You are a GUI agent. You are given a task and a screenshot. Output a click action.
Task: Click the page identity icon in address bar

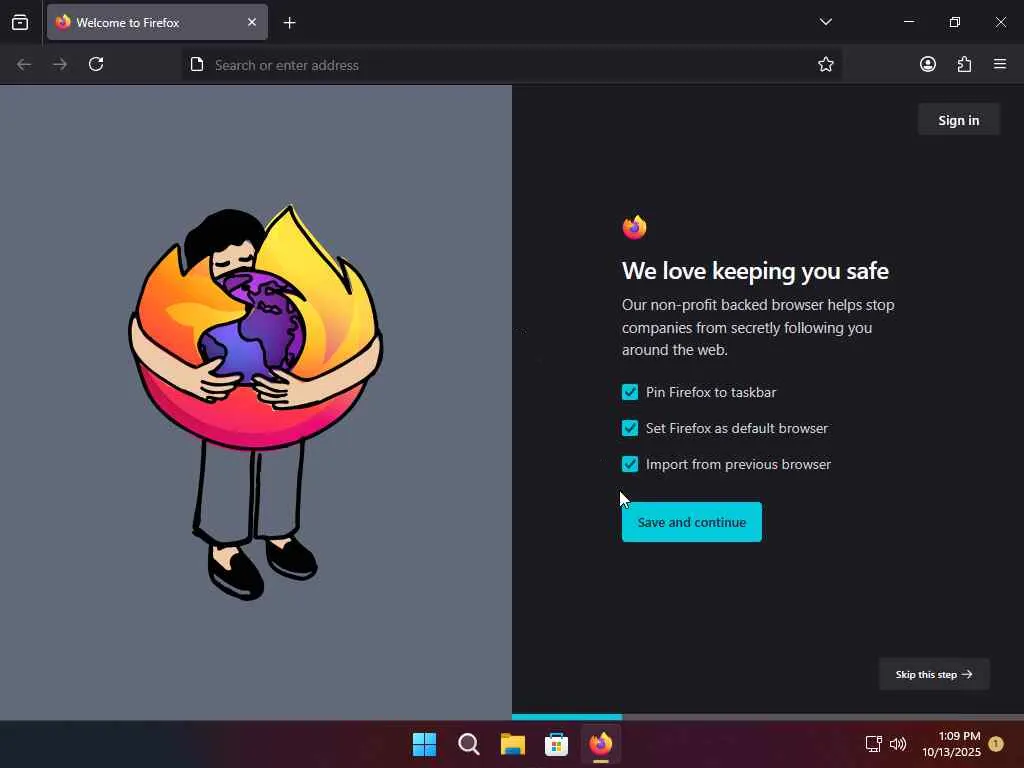pyautogui.click(x=197, y=64)
